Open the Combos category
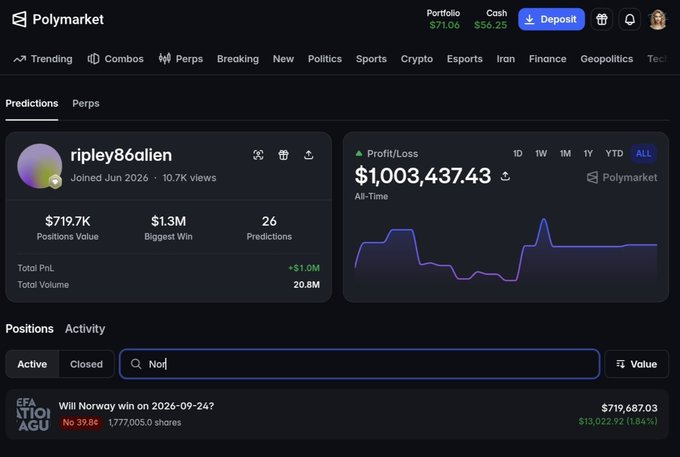 click(x=115, y=59)
